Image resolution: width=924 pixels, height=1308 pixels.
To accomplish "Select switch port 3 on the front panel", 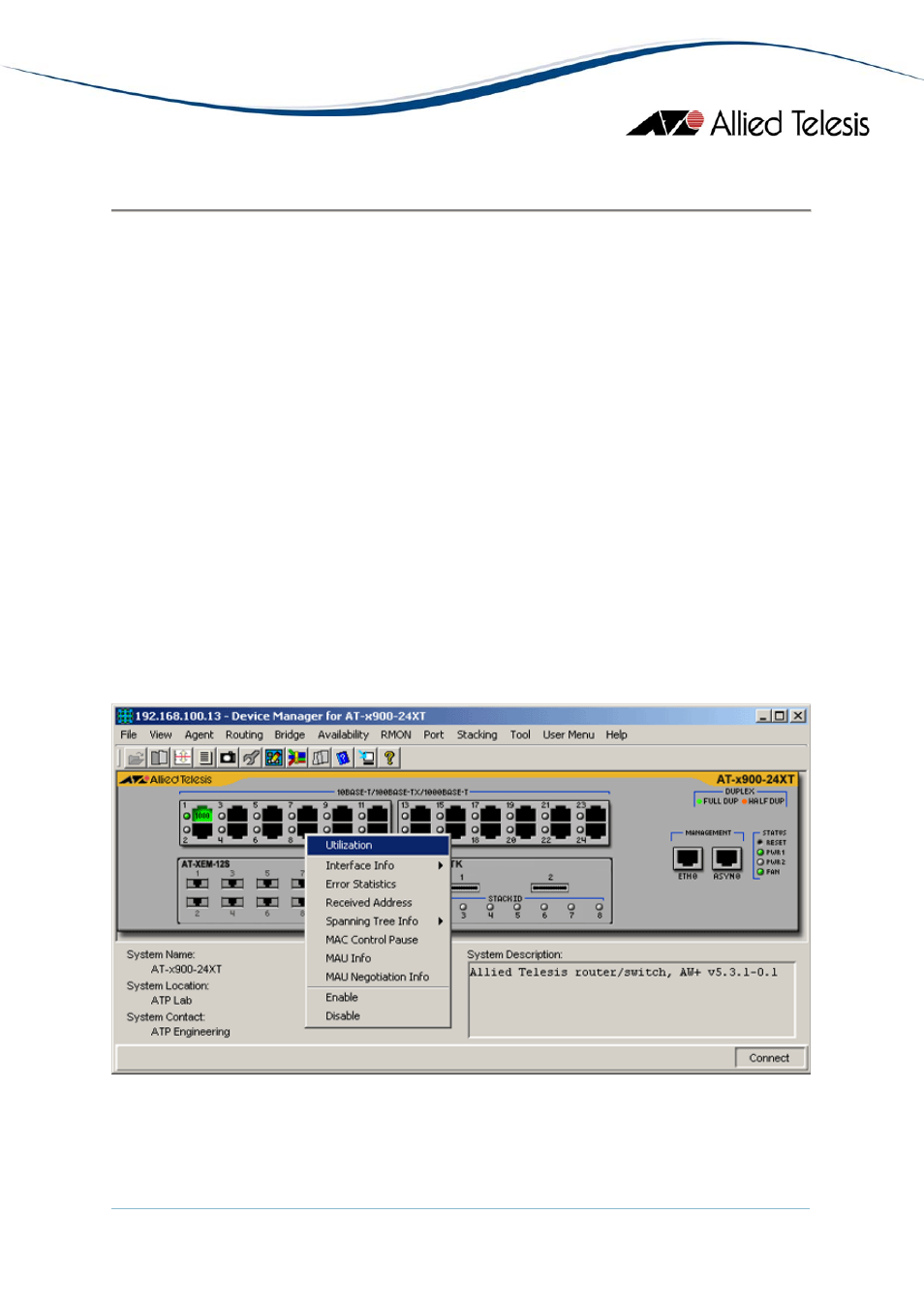I will (x=237, y=815).
